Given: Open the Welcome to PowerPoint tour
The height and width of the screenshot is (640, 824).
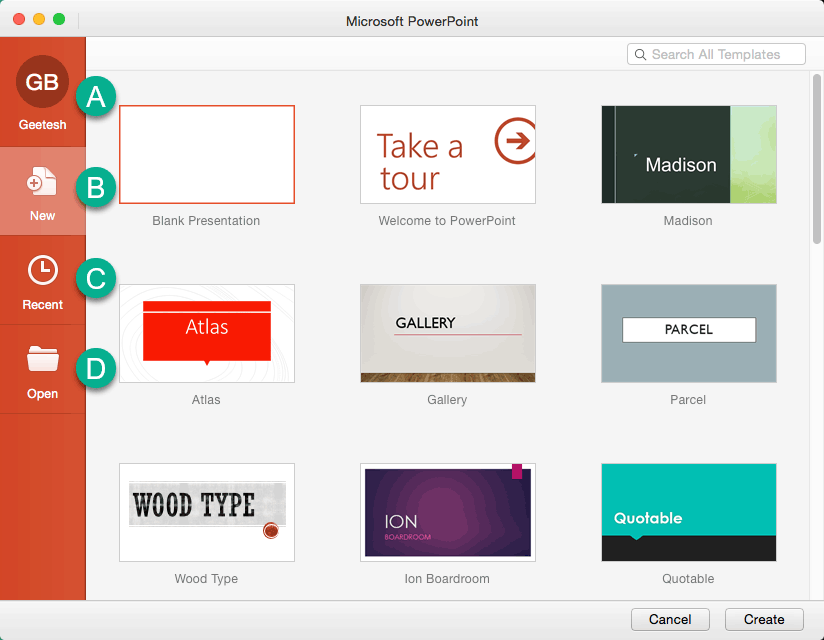Looking at the screenshot, I should tap(447, 154).
